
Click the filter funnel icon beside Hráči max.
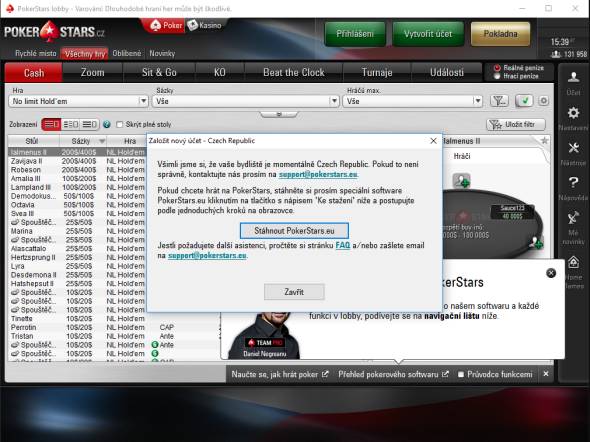[x=499, y=101]
